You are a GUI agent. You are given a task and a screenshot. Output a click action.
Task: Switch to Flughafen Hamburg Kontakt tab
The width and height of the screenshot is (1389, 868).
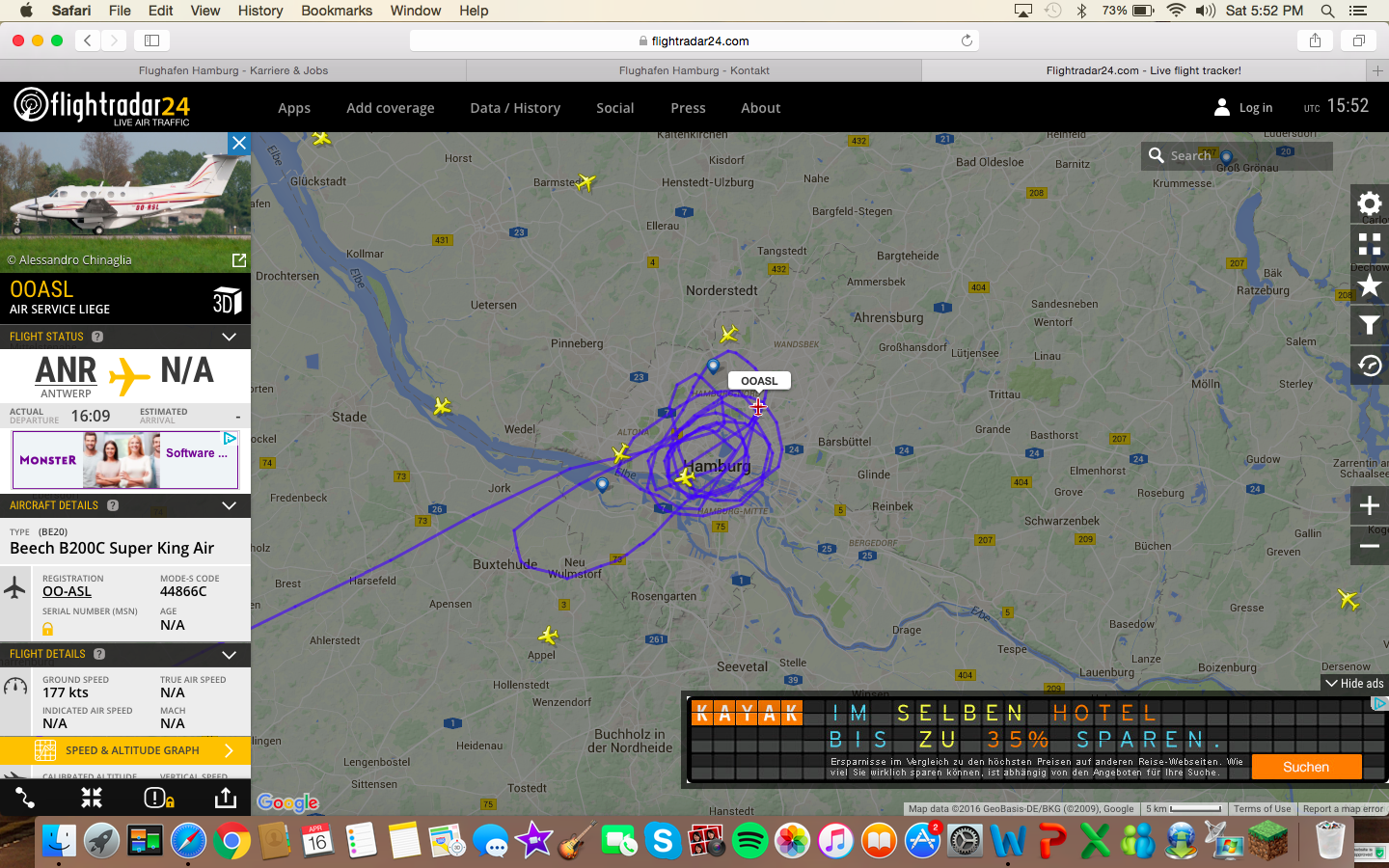coord(694,70)
